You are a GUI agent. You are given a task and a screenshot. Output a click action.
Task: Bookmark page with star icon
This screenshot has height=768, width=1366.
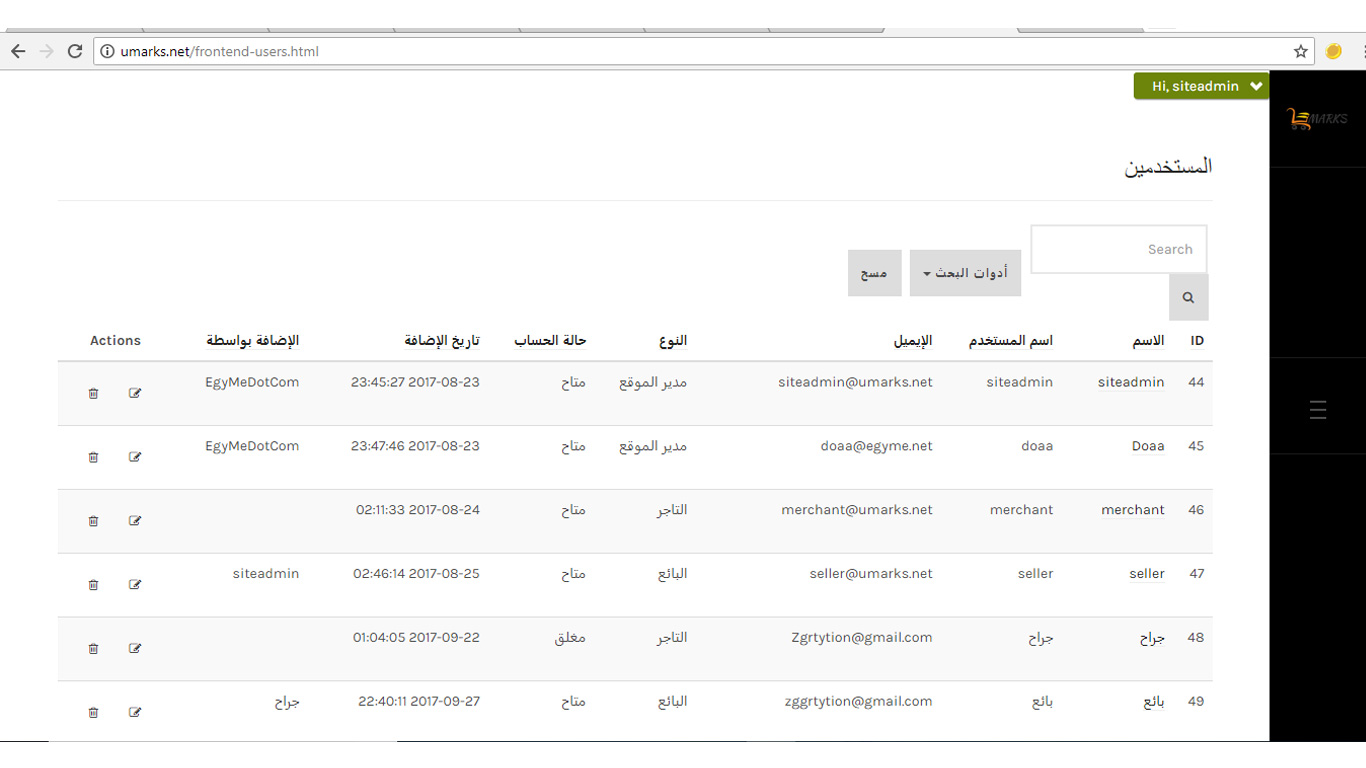1300,51
